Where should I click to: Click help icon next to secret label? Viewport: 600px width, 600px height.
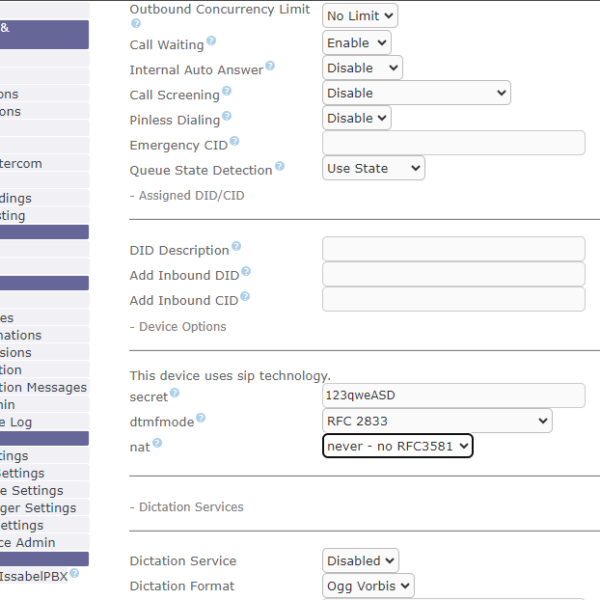click(x=176, y=395)
